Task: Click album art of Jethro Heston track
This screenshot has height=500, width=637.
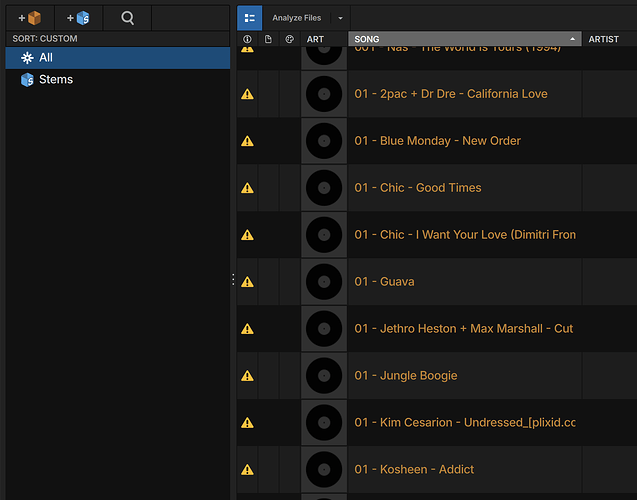Action: [x=324, y=329]
